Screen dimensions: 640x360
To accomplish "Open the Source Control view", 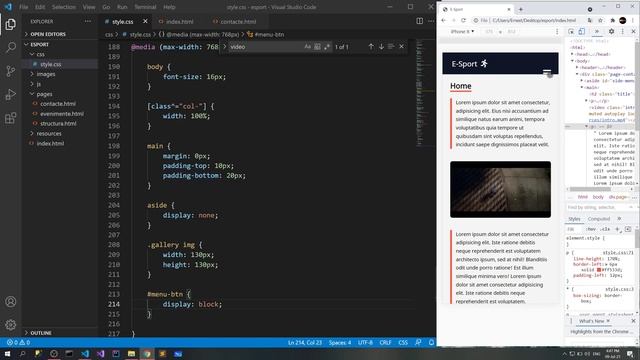I will click(x=11, y=71).
